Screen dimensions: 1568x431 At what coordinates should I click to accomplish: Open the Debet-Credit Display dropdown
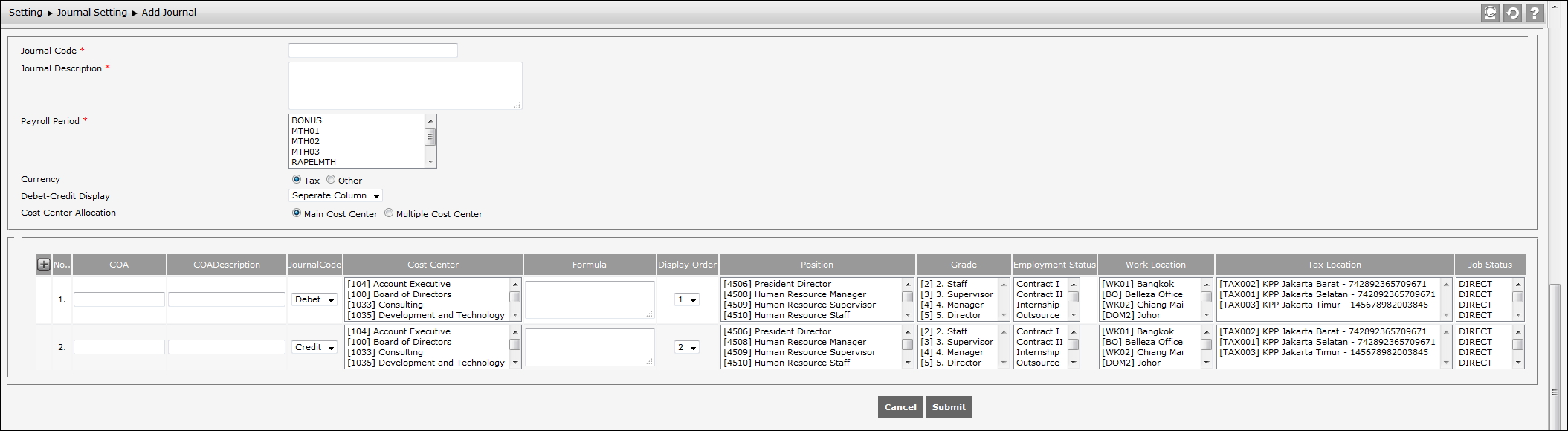pos(335,195)
